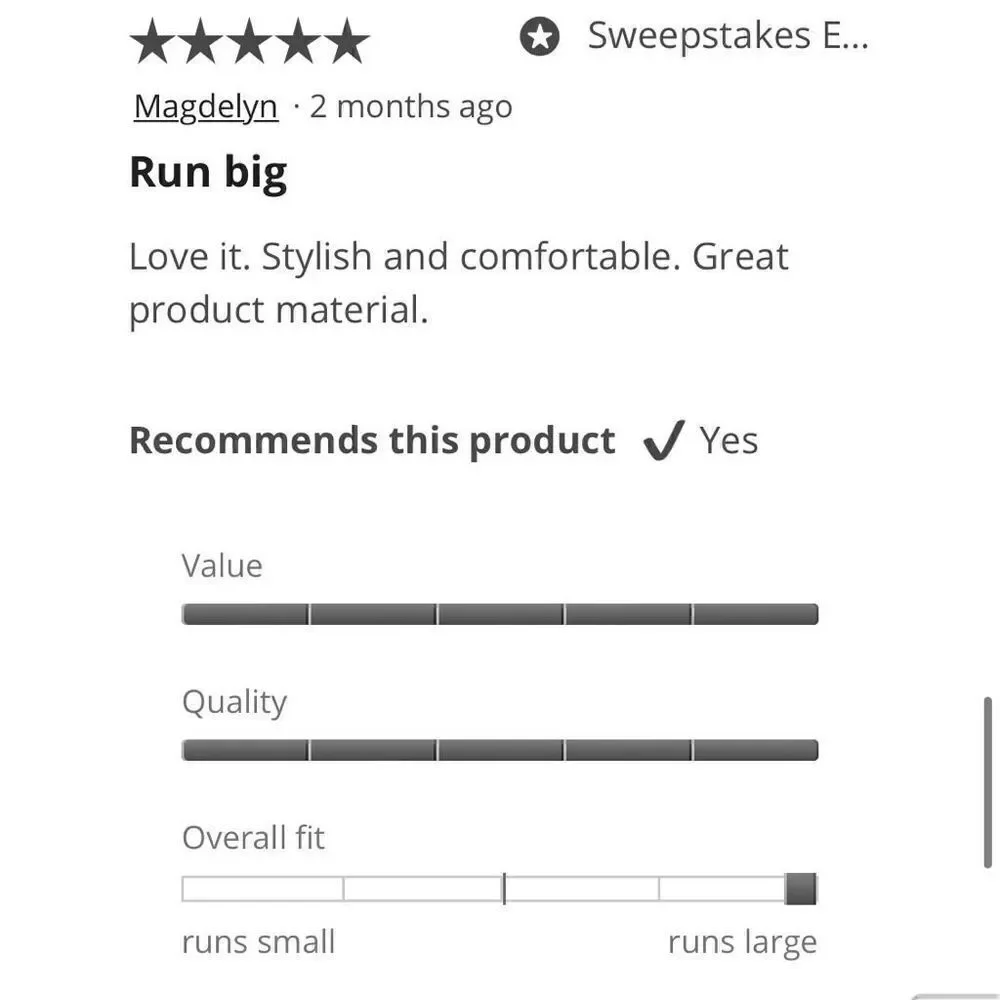
Task: Click the Overall fit center marker
Action: pyautogui.click(x=504, y=889)
